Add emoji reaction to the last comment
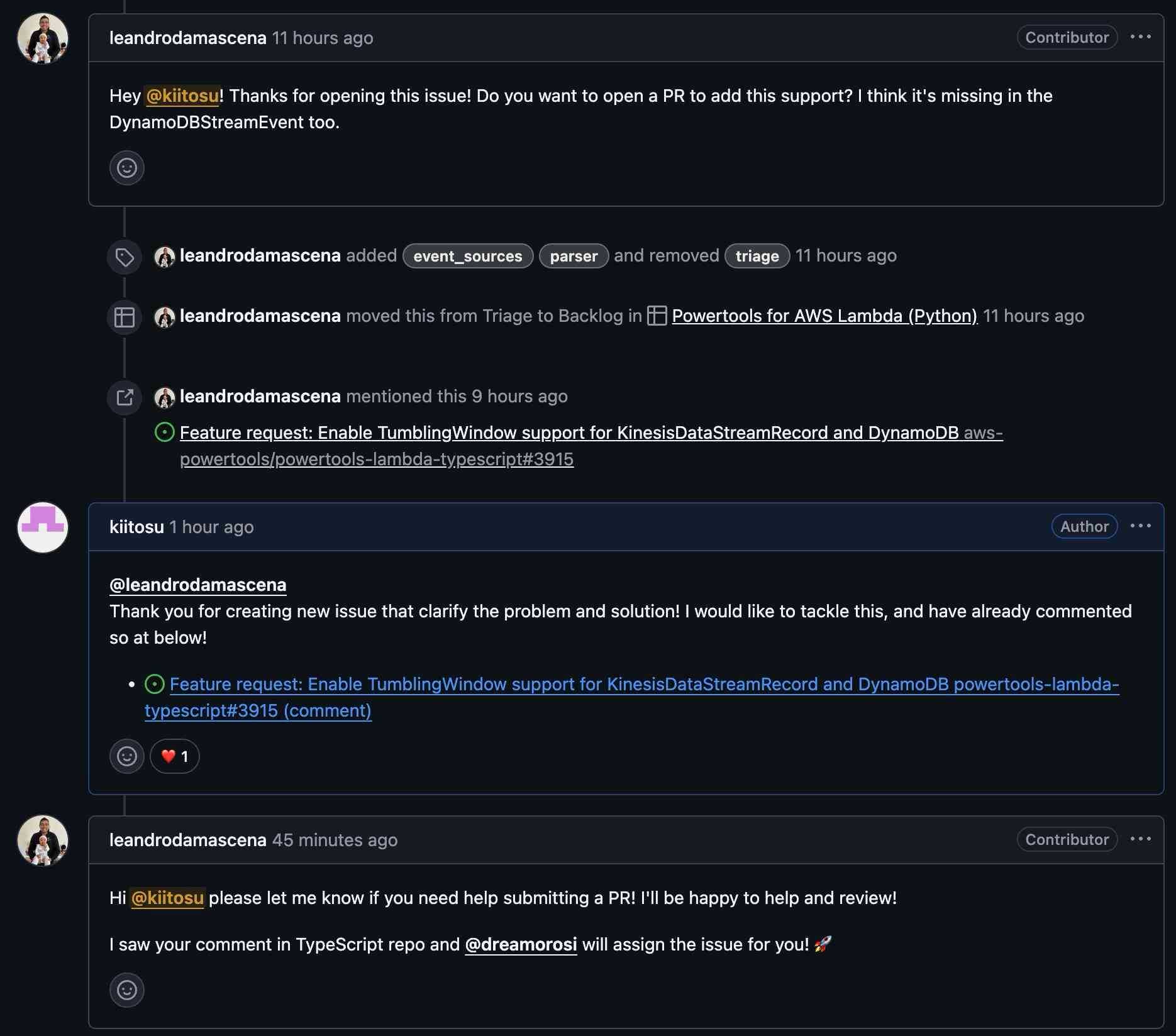The height and width of the screenshot is (1036, 1176). point(127,990)
